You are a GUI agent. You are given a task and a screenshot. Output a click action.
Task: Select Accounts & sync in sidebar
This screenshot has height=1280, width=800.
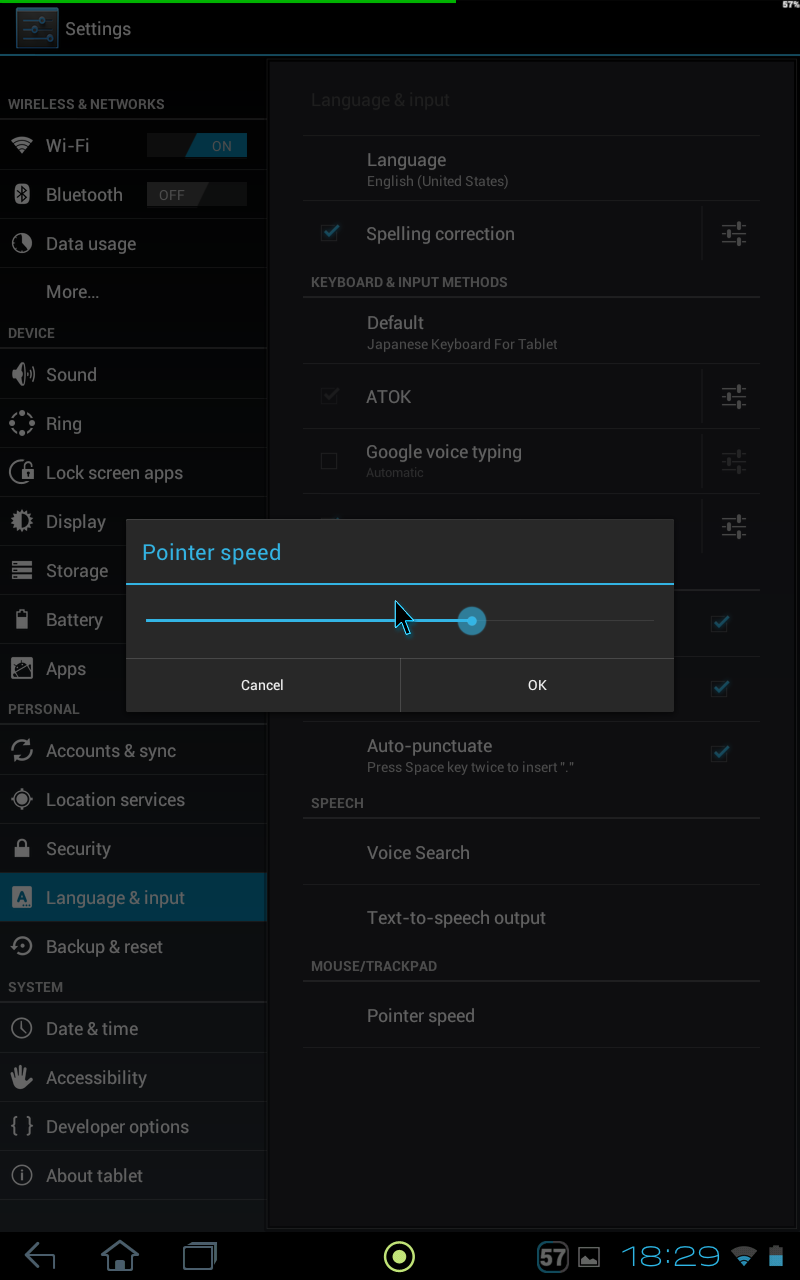(111, 751)
